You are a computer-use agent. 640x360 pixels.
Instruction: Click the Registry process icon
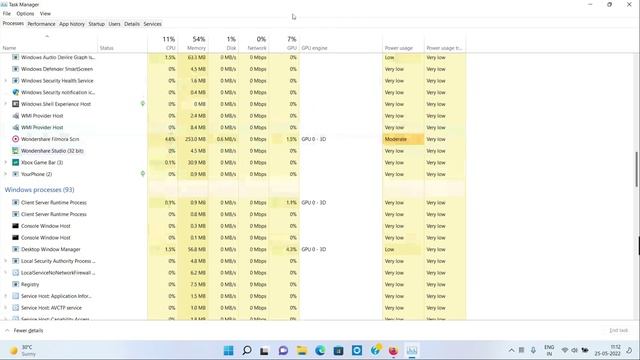coord(16,284)
